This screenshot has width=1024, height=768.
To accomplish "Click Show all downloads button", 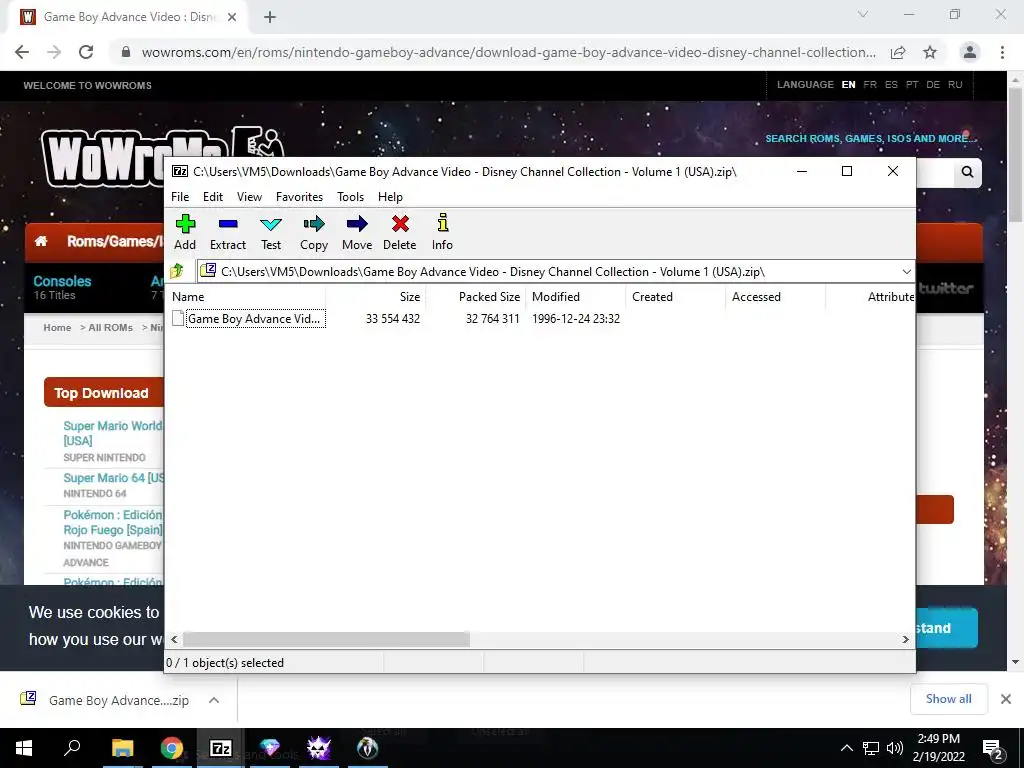I will [948, 699].
